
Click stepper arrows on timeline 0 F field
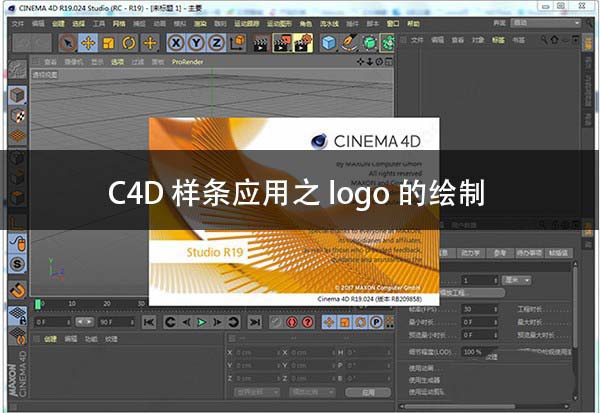coord(69,322)
